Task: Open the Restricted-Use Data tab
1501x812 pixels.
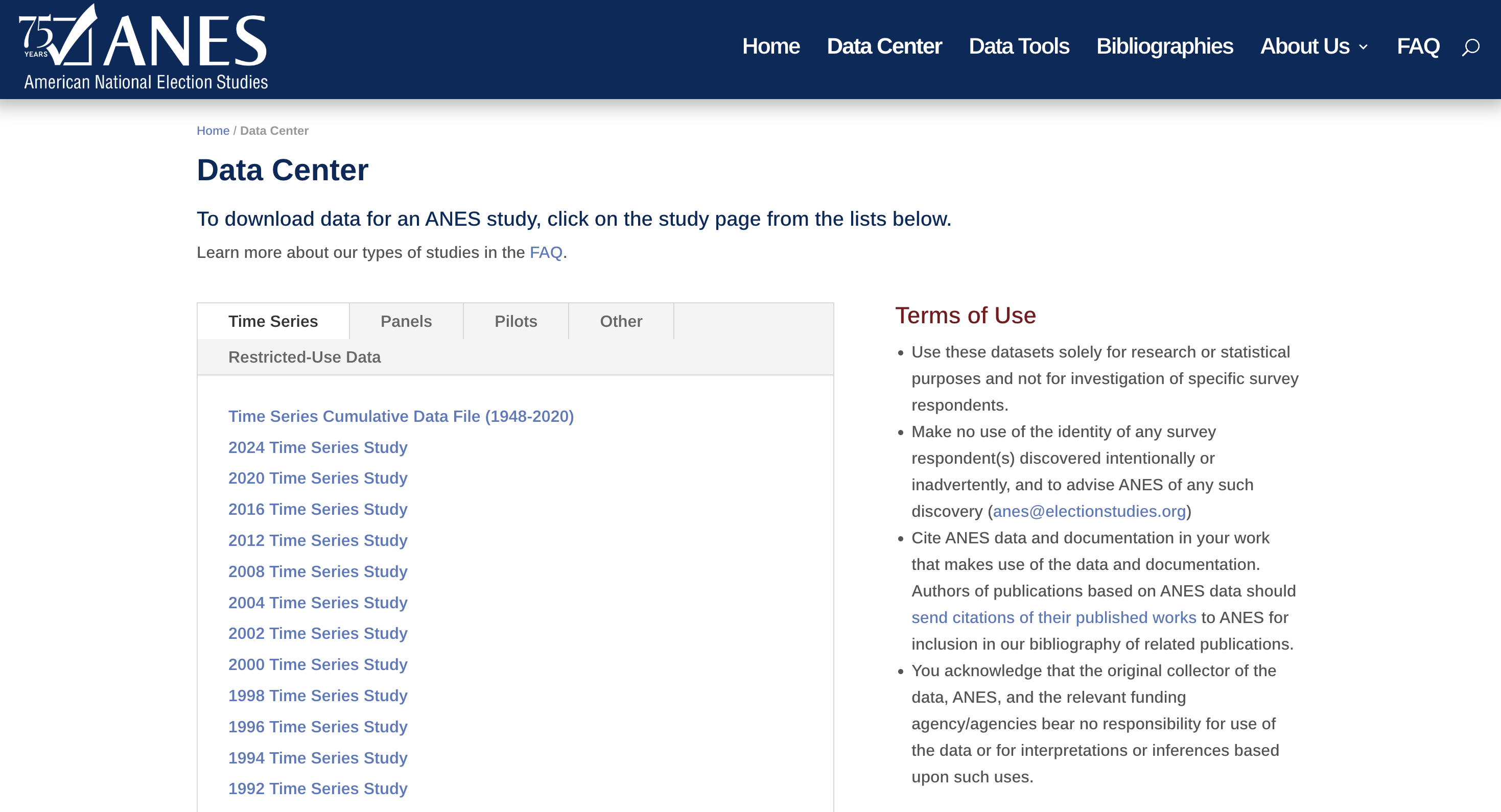Action: (304, 357)
